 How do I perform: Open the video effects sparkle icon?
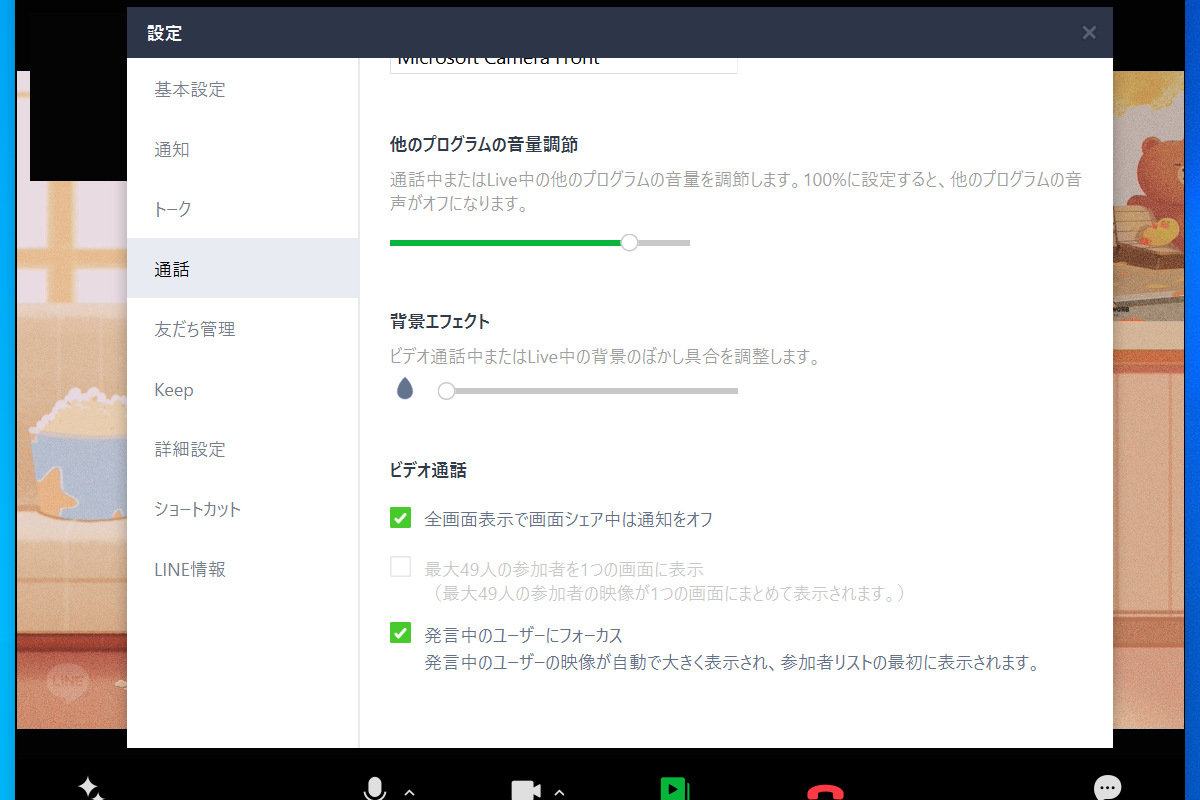88,788
